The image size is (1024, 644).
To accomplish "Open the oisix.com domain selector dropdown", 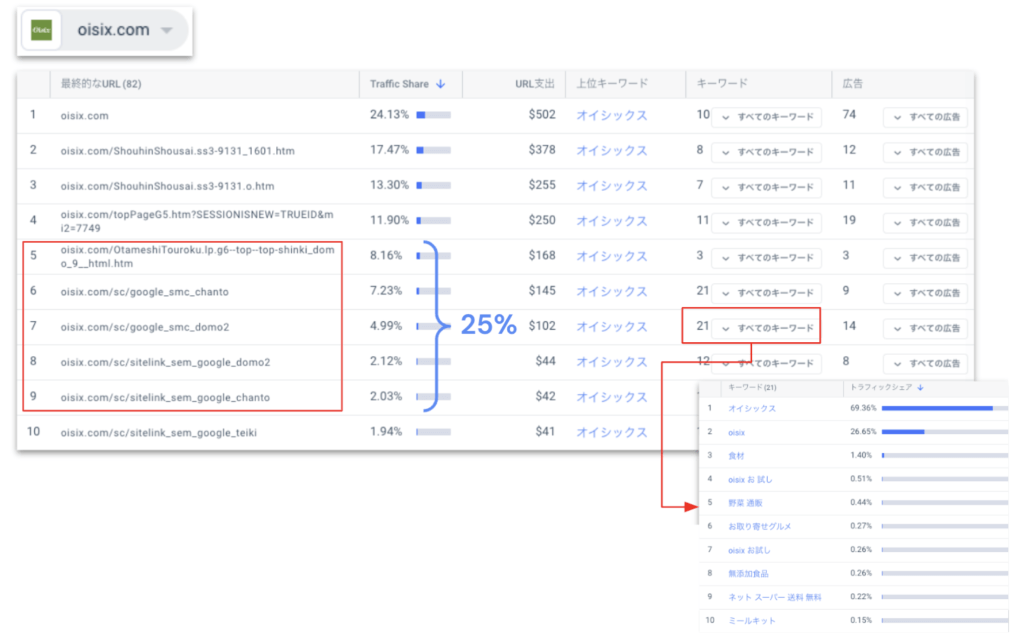I will 167,31.
